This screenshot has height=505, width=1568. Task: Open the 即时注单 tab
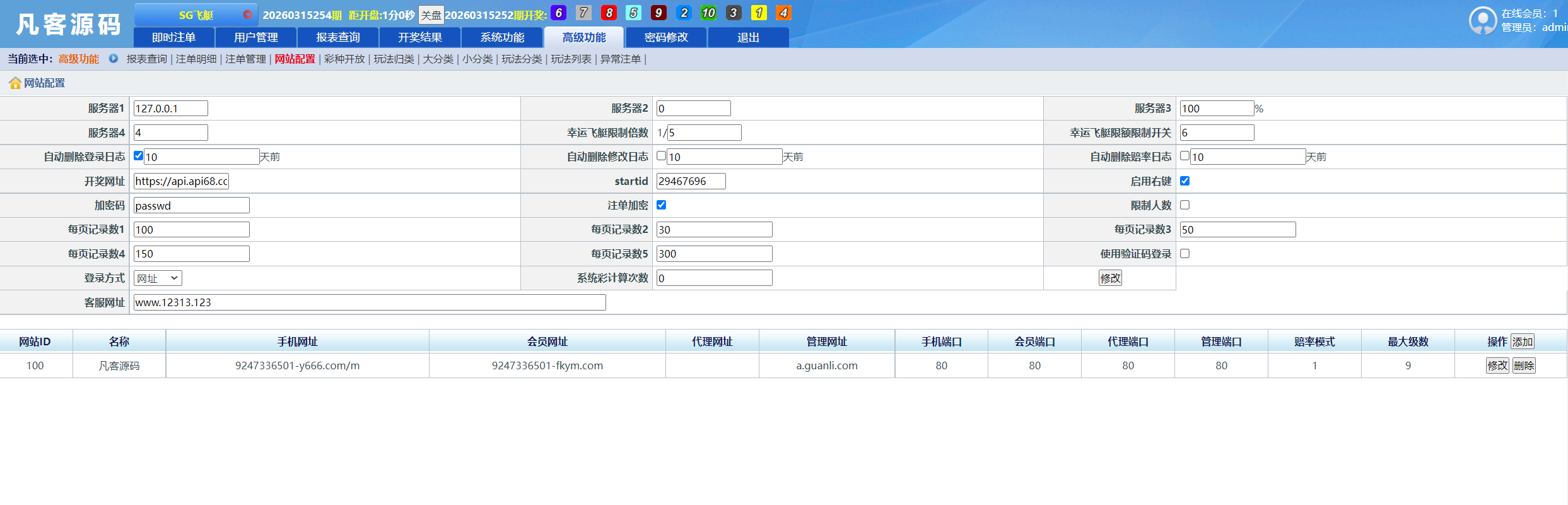pos(174,37)
